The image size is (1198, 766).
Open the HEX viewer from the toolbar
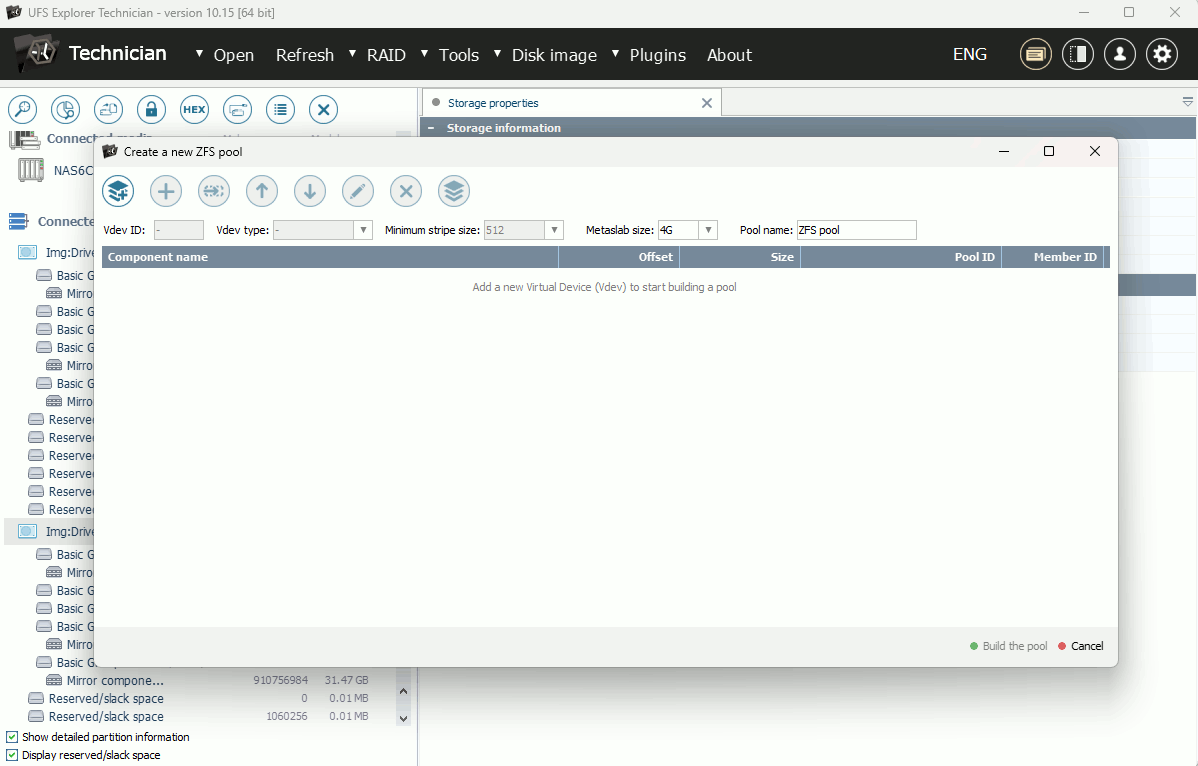194,109
